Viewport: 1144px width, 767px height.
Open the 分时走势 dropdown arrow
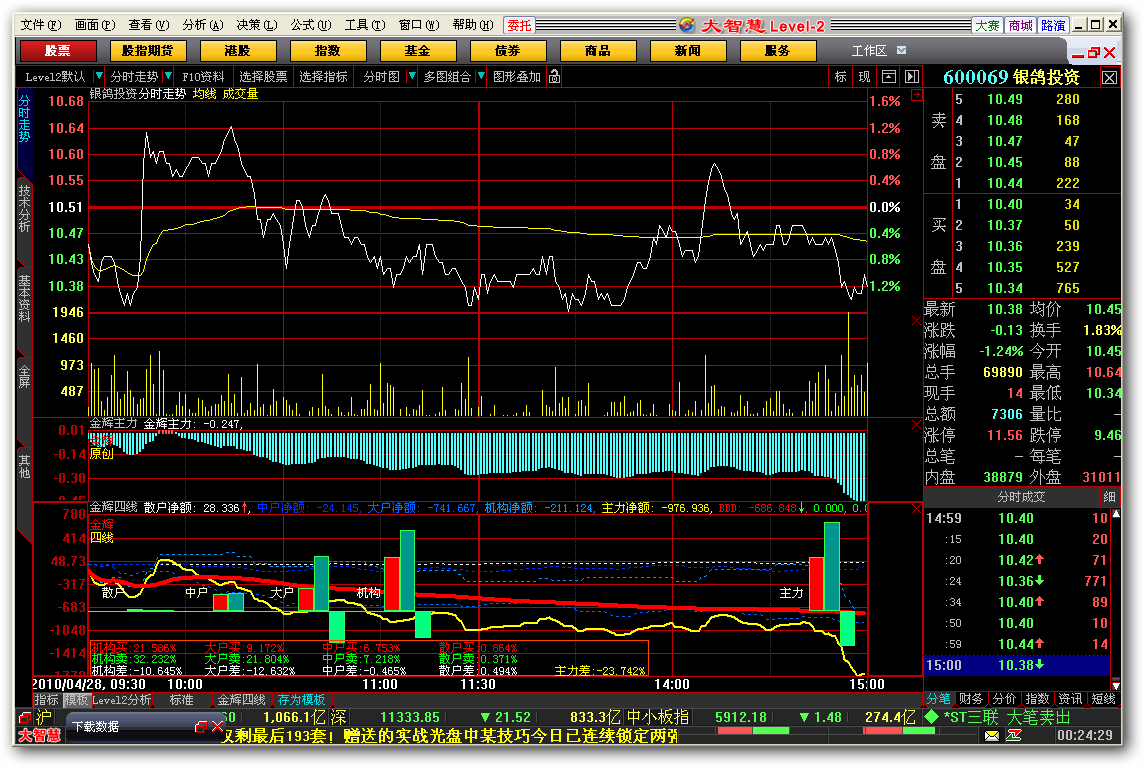point(168,77)
